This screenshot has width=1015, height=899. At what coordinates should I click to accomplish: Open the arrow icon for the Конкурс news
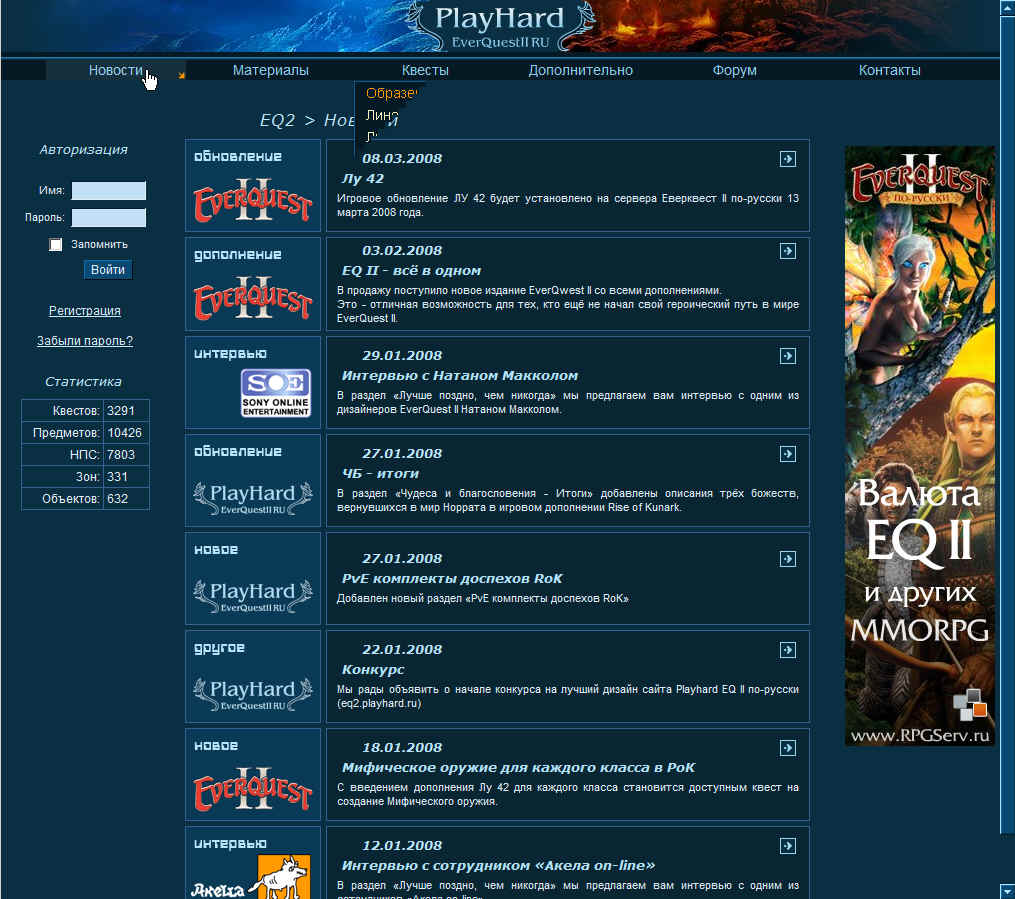[x=788, y=649]
